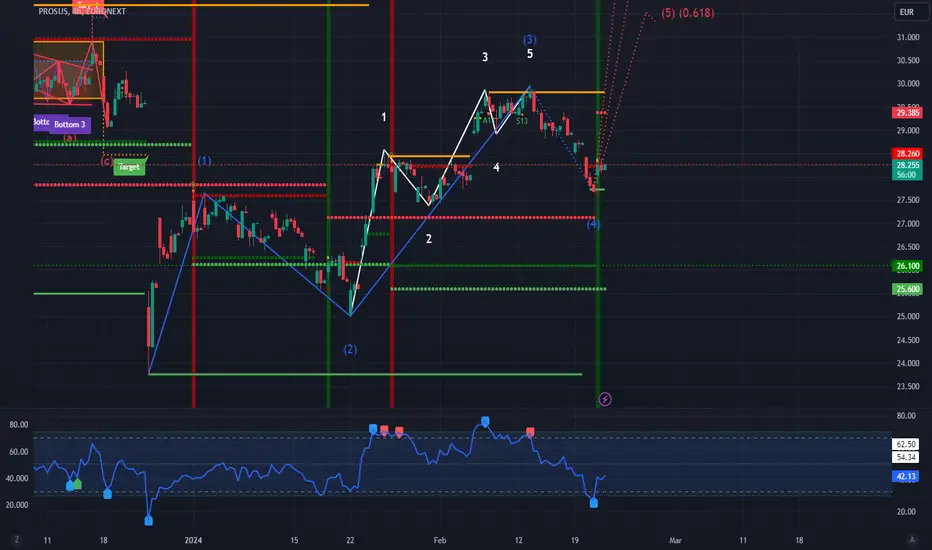Viewport: 932px width, 550px height.
Task: Click the blue RSI marker at the highest RSI peak
Action: [x=485, y=422]
